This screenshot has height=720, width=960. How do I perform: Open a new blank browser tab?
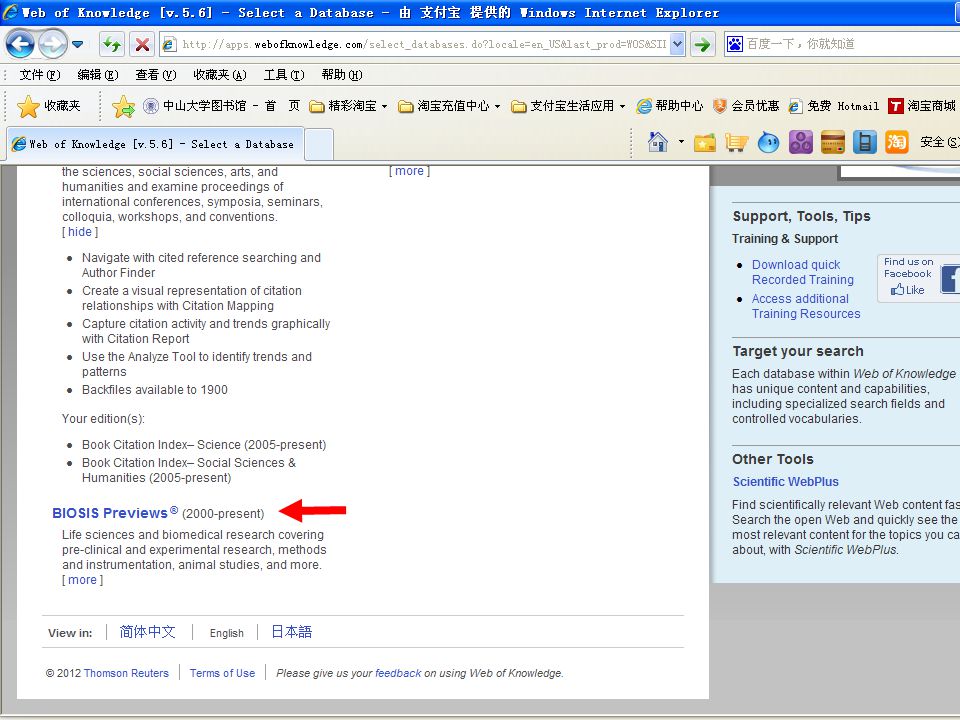click(318, 144)
